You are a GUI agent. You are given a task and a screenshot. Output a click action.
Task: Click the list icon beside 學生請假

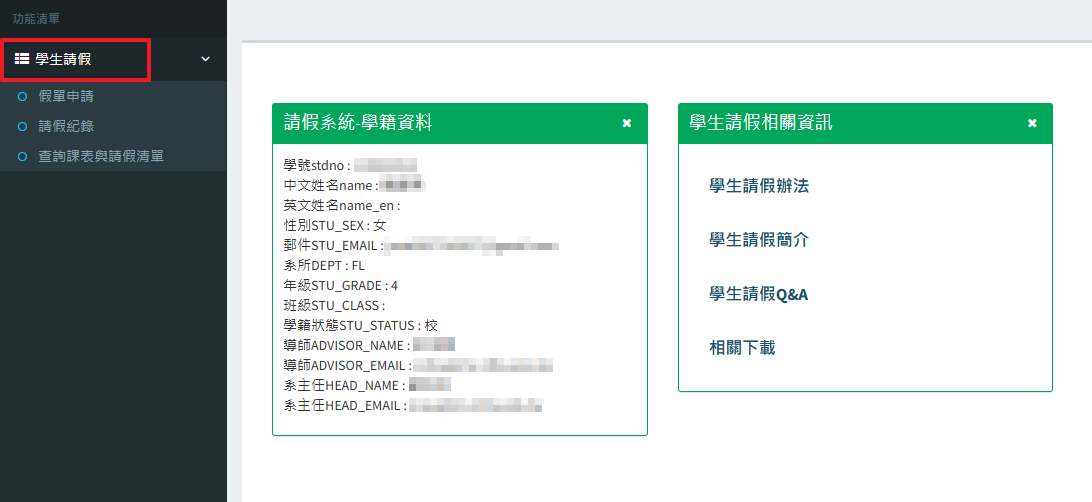pyautogui.click(x=22, y=59)
